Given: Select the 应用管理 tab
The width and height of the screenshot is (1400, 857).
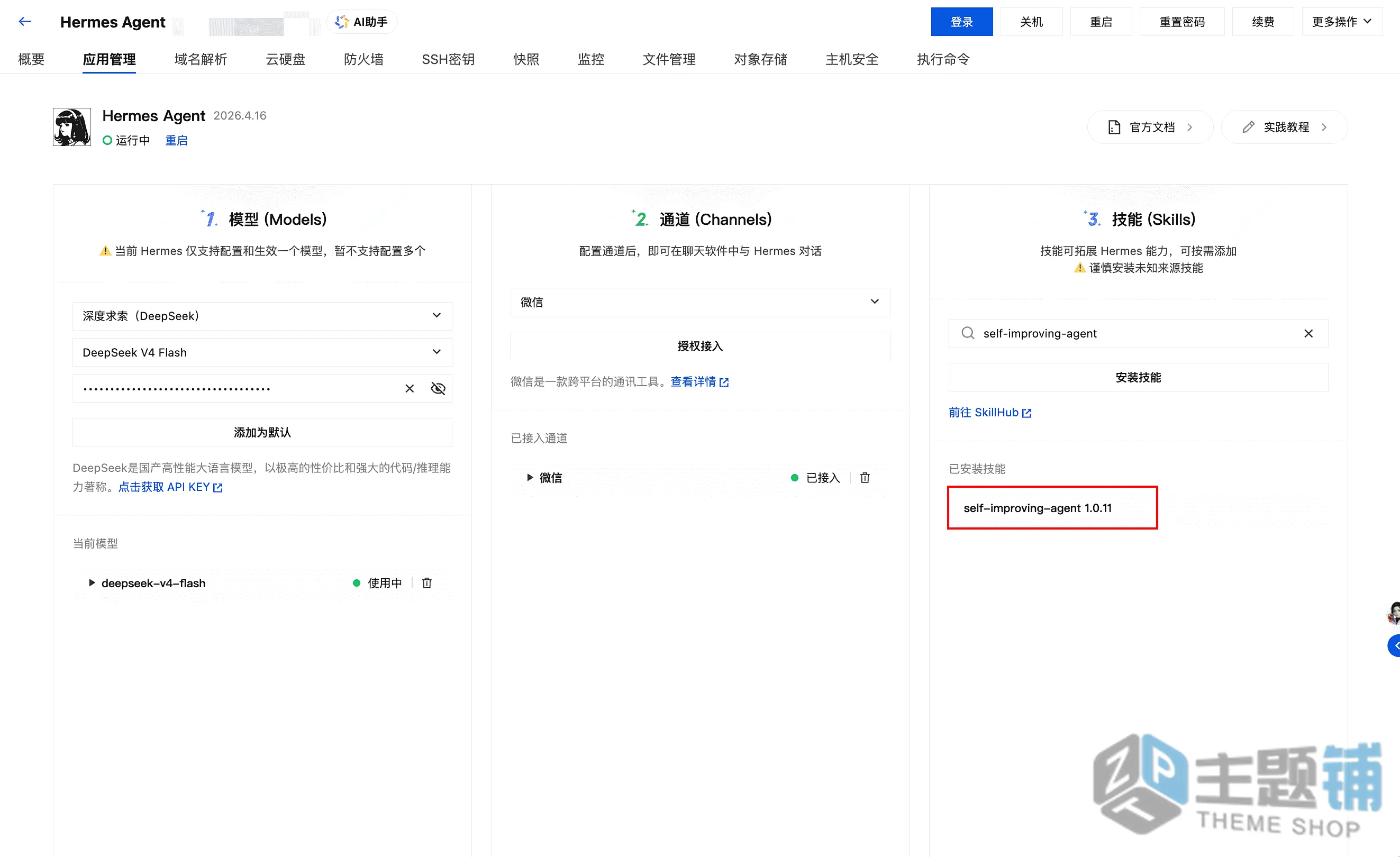Looking at the screenshot, I should tap(109, 59).
